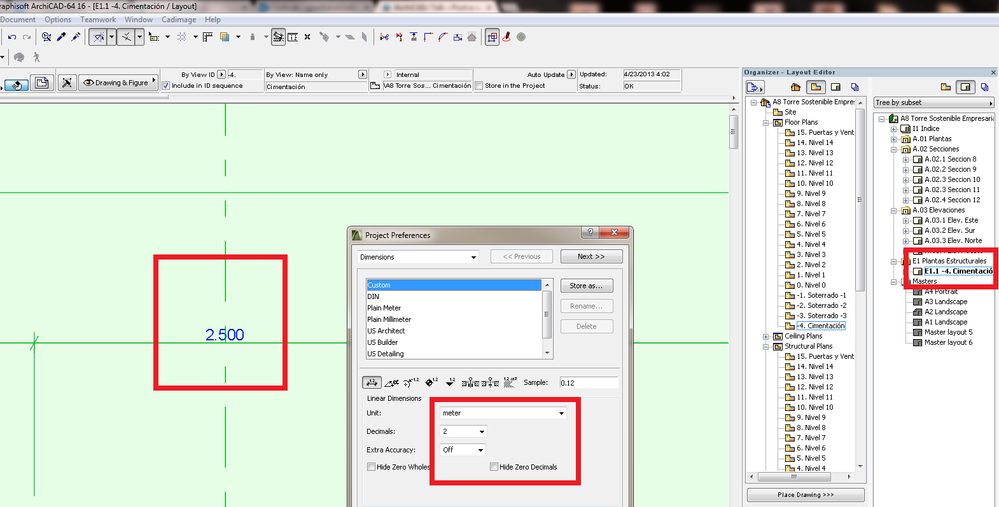Open the Window menu
The width and height of the screenshot is (999, 507).
[x=138, y=20]
